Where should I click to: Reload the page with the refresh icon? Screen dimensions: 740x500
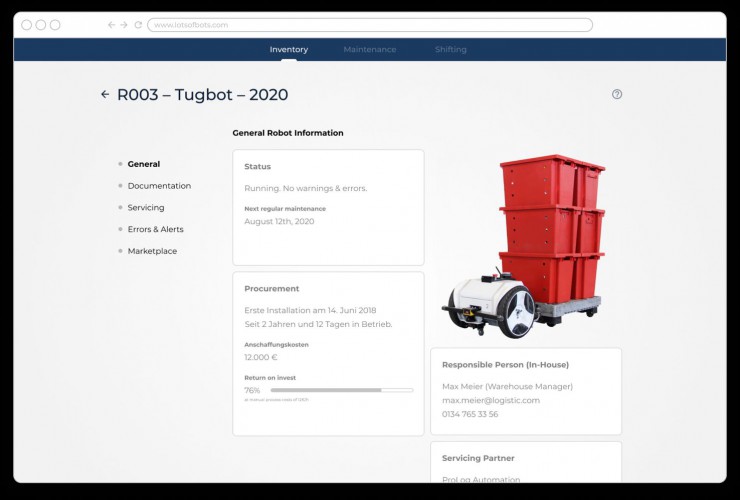pyautogui.click(x=138, y=25)
